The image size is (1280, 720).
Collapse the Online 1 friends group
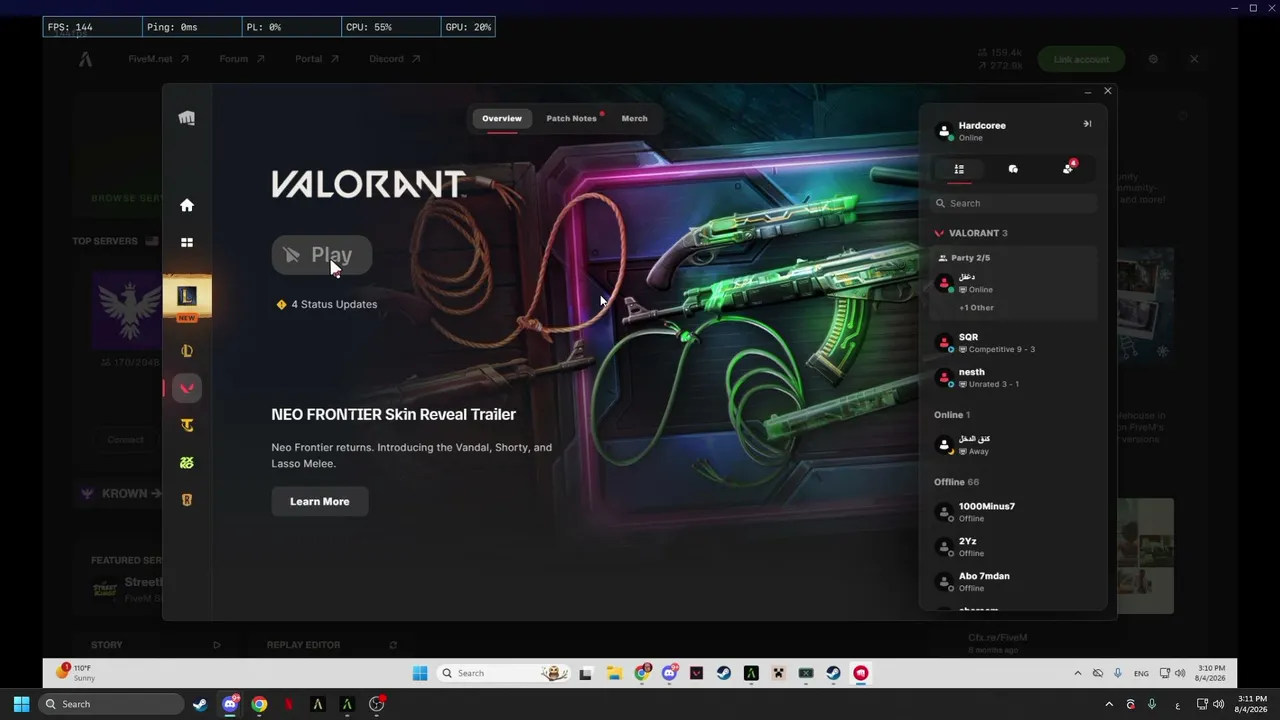[952, 414]
